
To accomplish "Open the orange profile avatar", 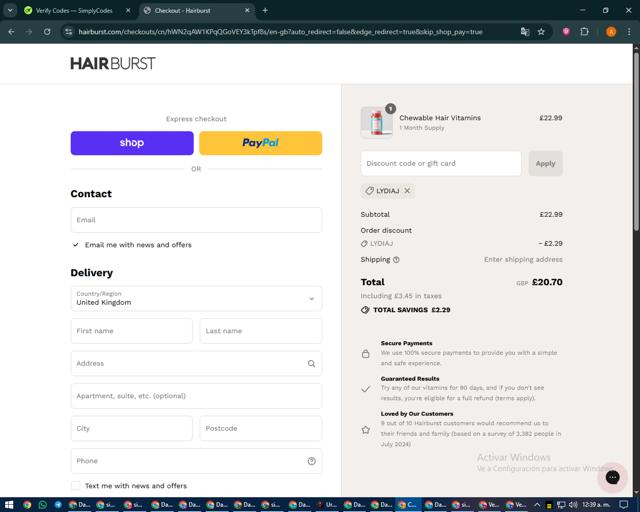I will [x=611, y=32].
